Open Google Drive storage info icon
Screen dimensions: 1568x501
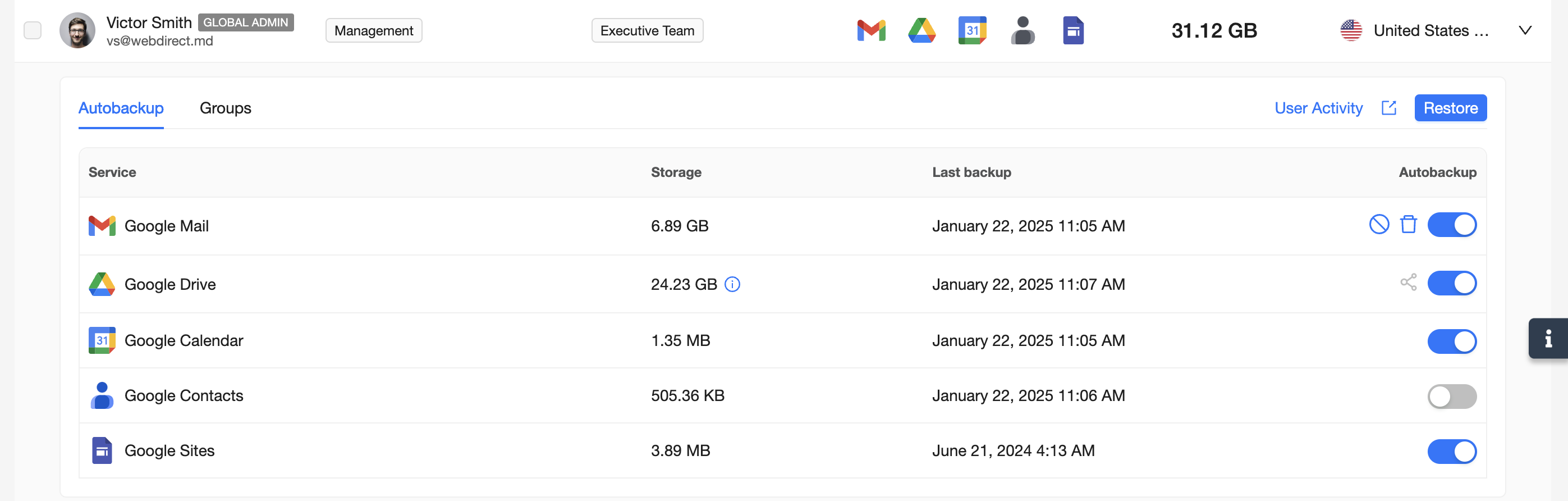[732, 285]
